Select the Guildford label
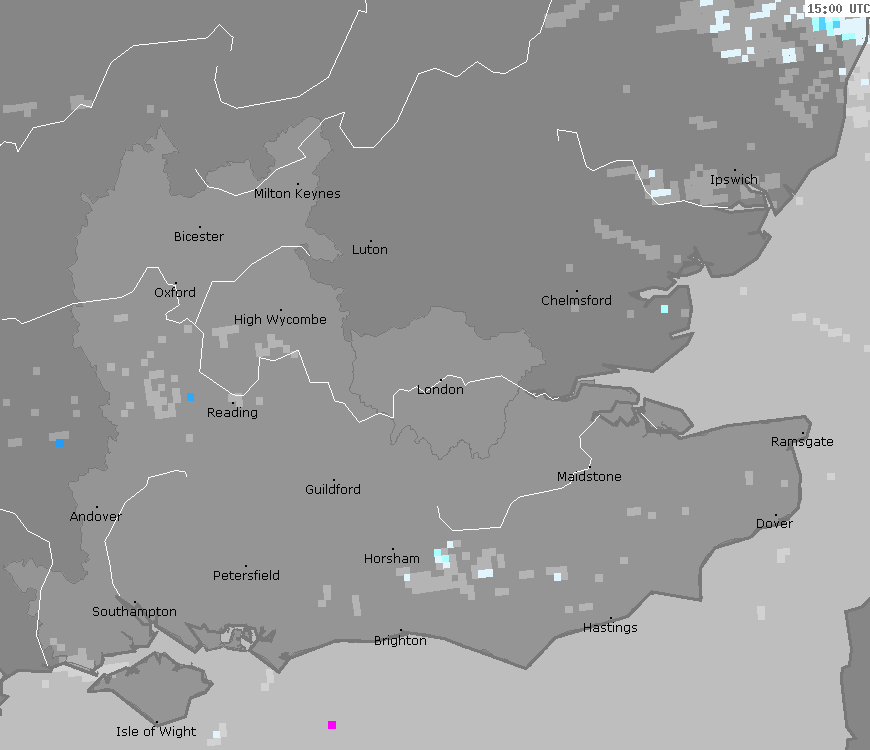Image resolution: width=870 pixels, height=750 pixels. [333, 490]
